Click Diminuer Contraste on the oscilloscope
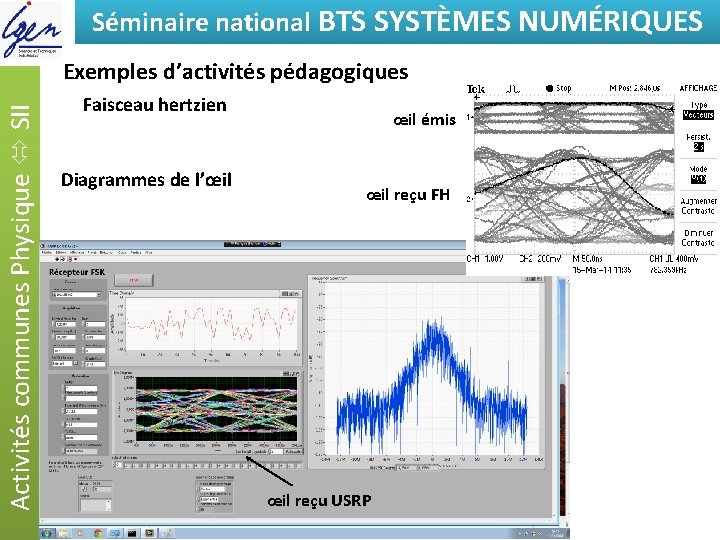The height and width of the screenshot is (540, 720). point(698,238)
